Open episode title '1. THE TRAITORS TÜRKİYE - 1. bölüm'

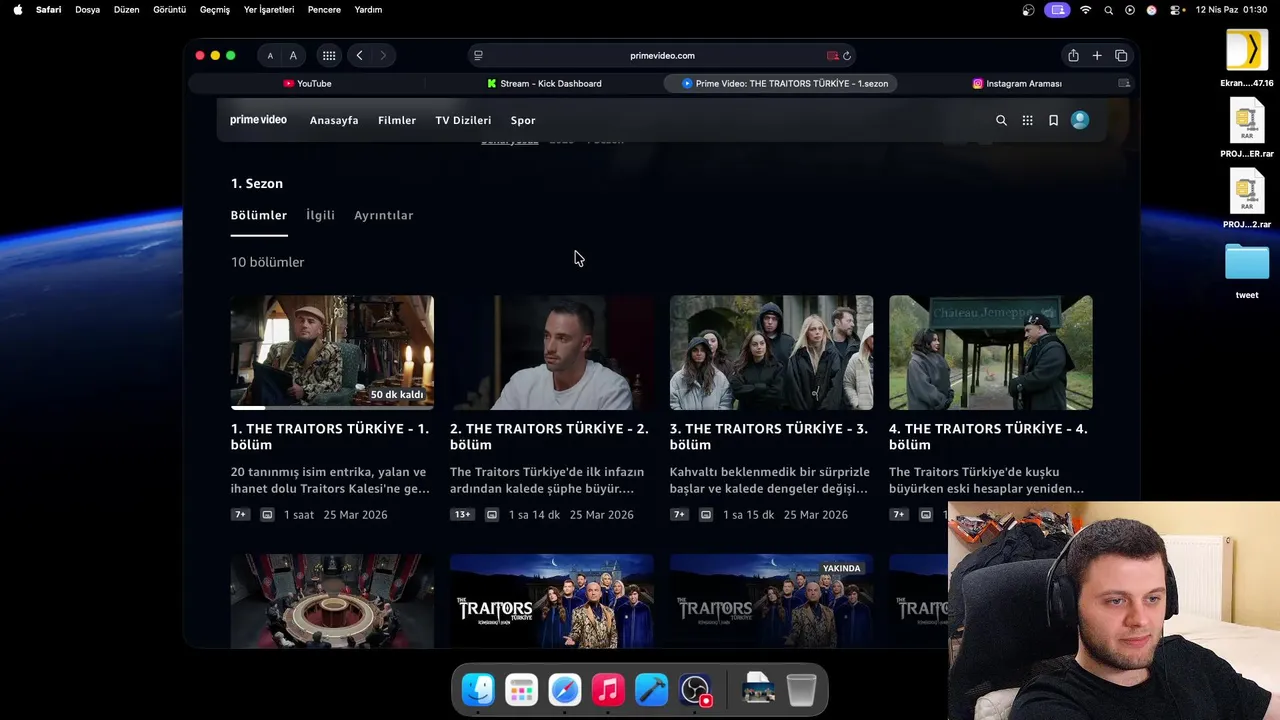click(330, 437)
